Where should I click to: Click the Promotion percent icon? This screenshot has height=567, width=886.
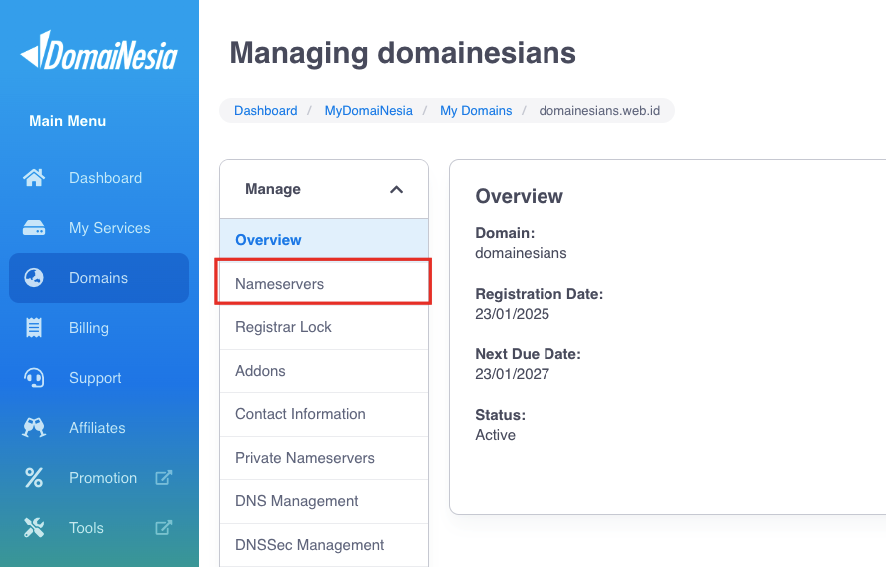tap(34, 478)
